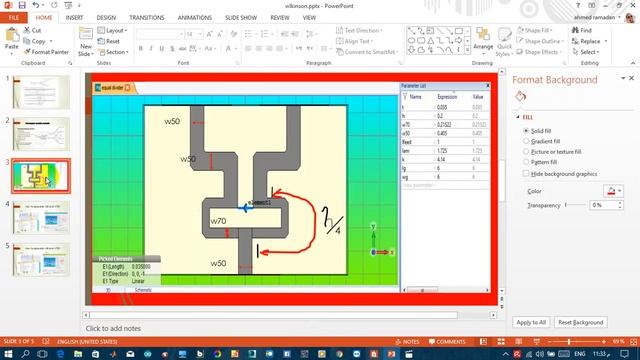Select Gradient fill option
The height and width of the screenshot is (360, 640).
541,141
